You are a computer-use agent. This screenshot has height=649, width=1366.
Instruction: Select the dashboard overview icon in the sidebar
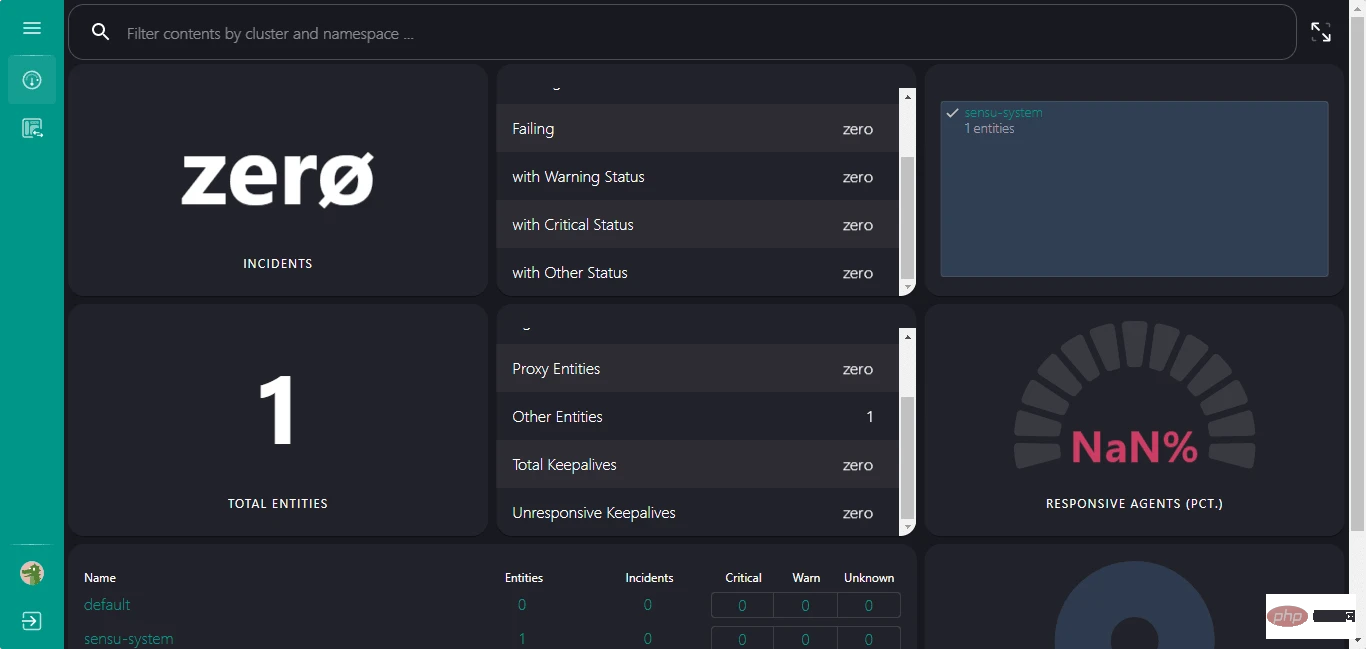tap(31, 80)
